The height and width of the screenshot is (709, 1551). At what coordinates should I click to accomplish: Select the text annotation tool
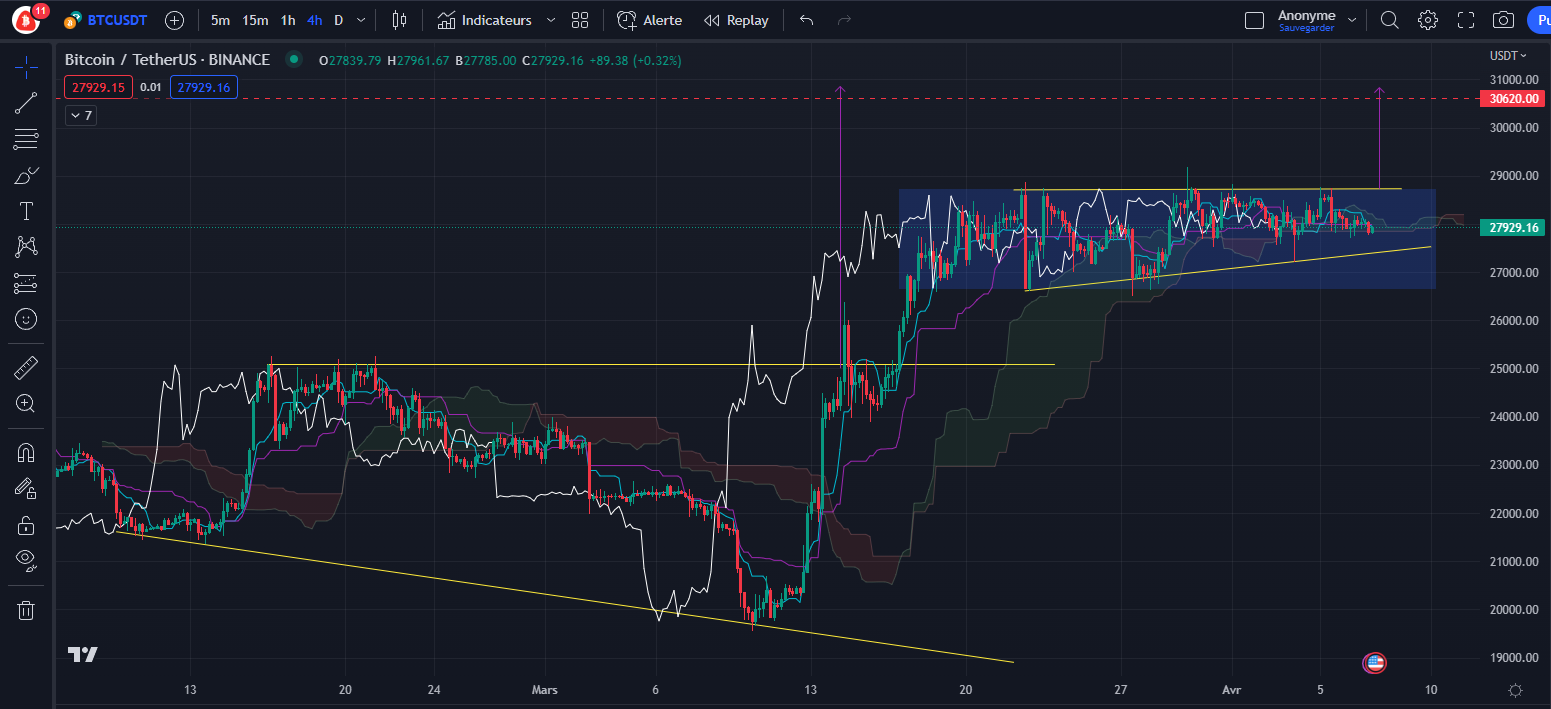coord(25,210)
